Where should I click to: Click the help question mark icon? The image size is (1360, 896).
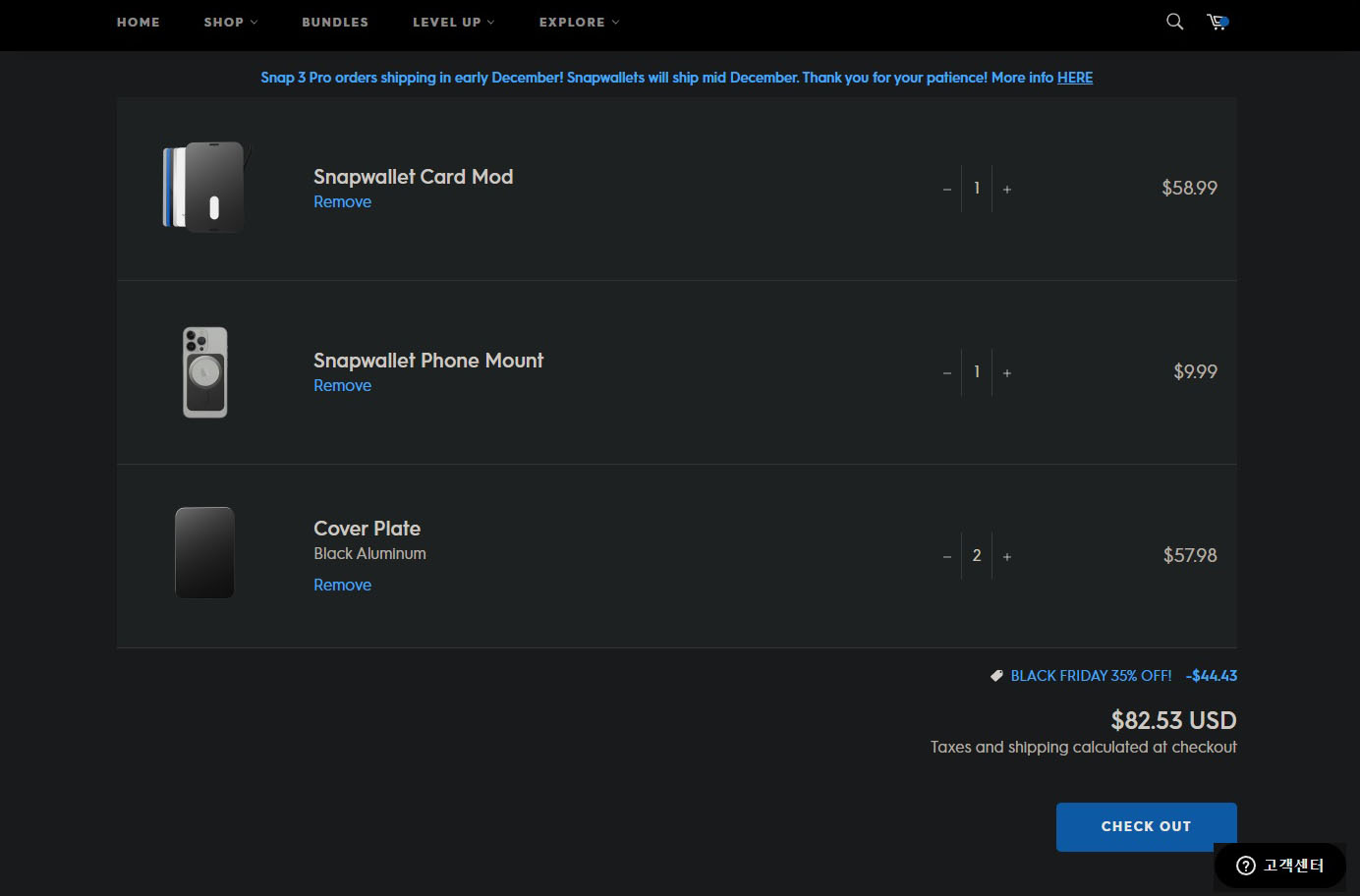click(x=1246, y=866)
